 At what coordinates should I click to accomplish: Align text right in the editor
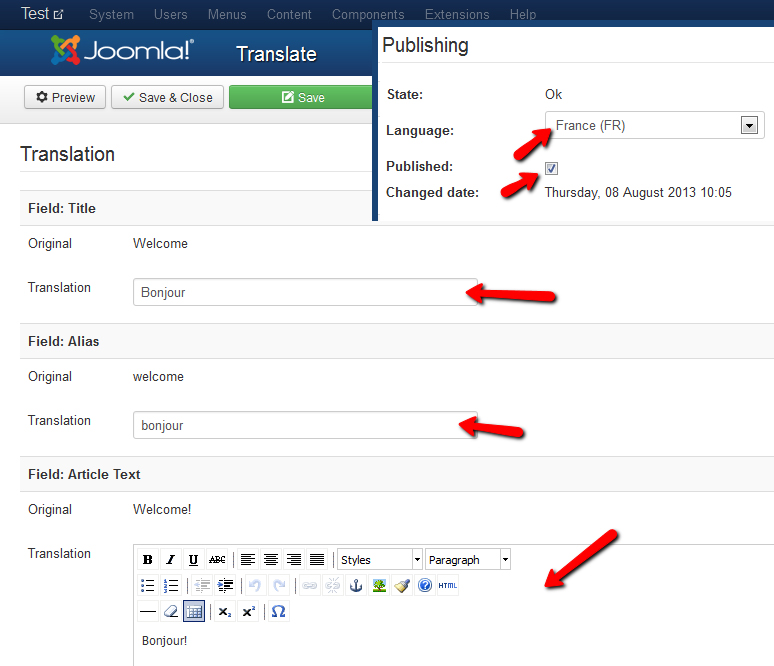pyautogui.click(x=294, y=559)
